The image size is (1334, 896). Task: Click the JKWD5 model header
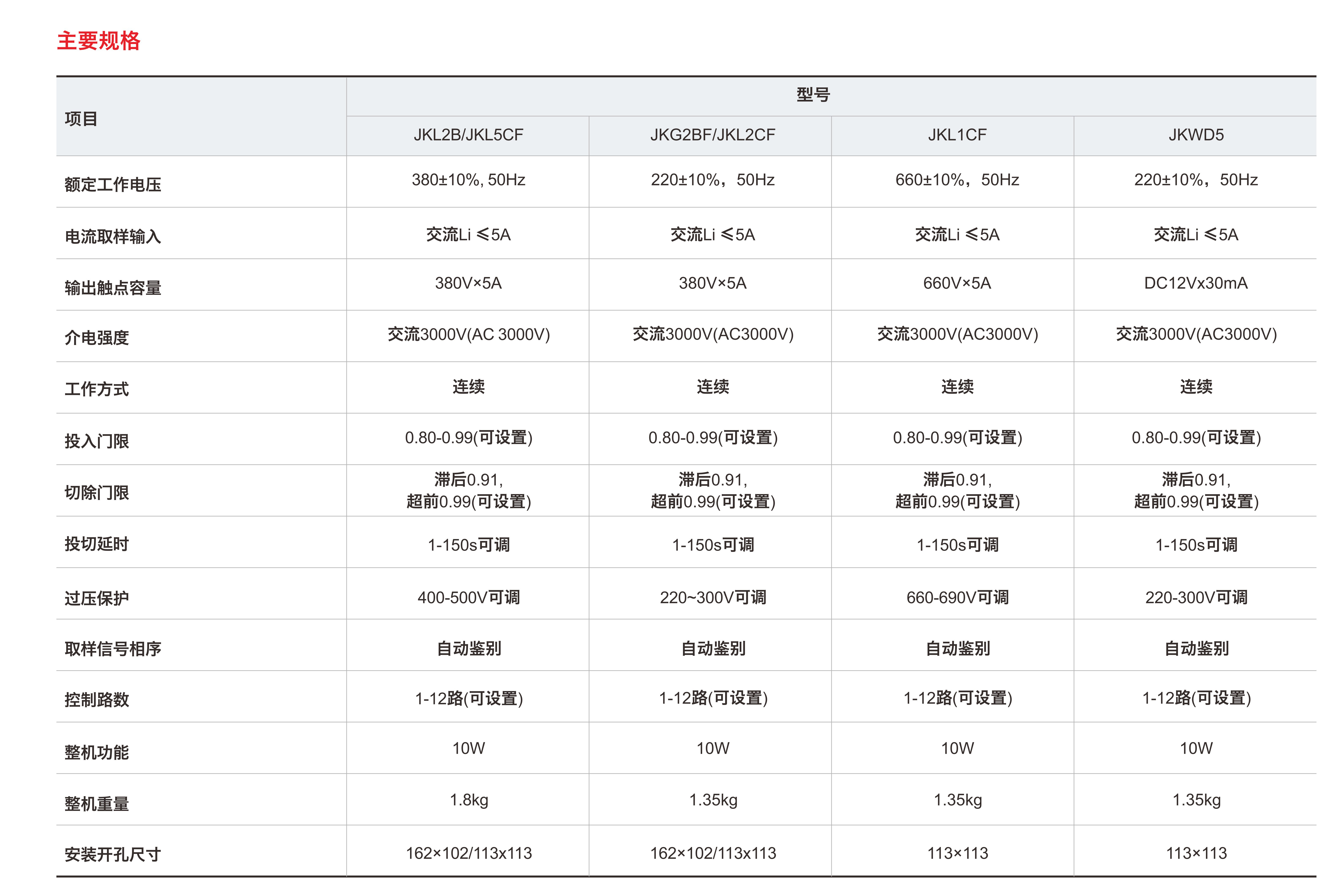pyautogui.click(x=1196, y=135)
